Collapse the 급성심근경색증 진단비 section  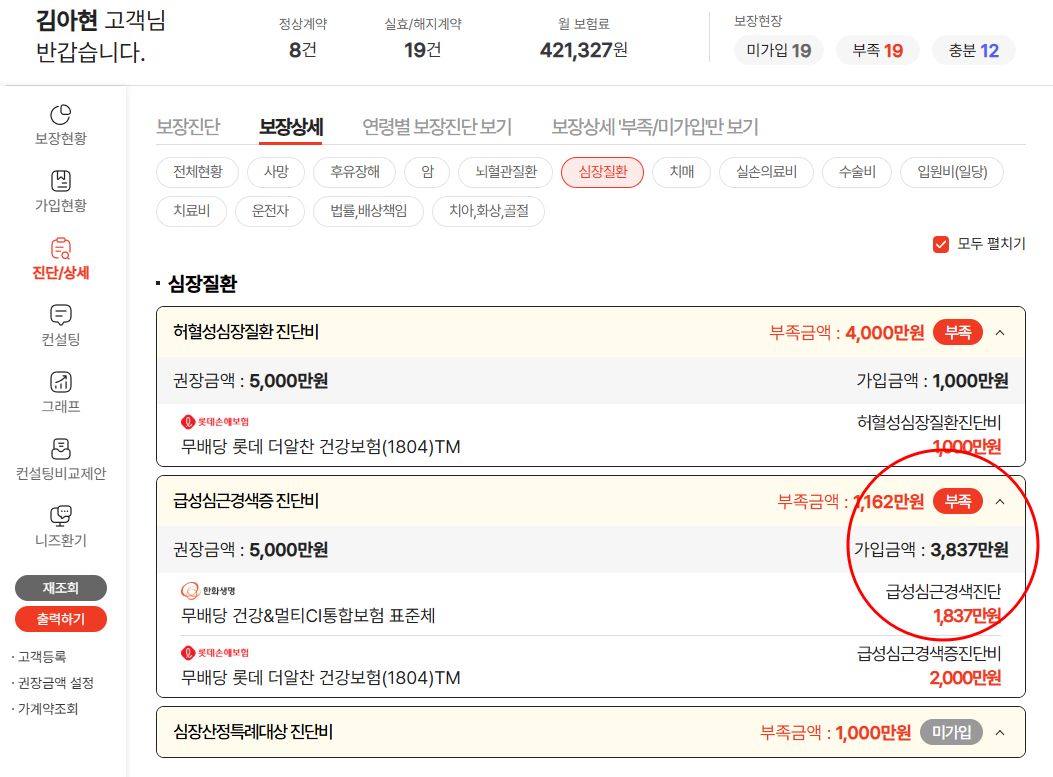[1001, 502]
